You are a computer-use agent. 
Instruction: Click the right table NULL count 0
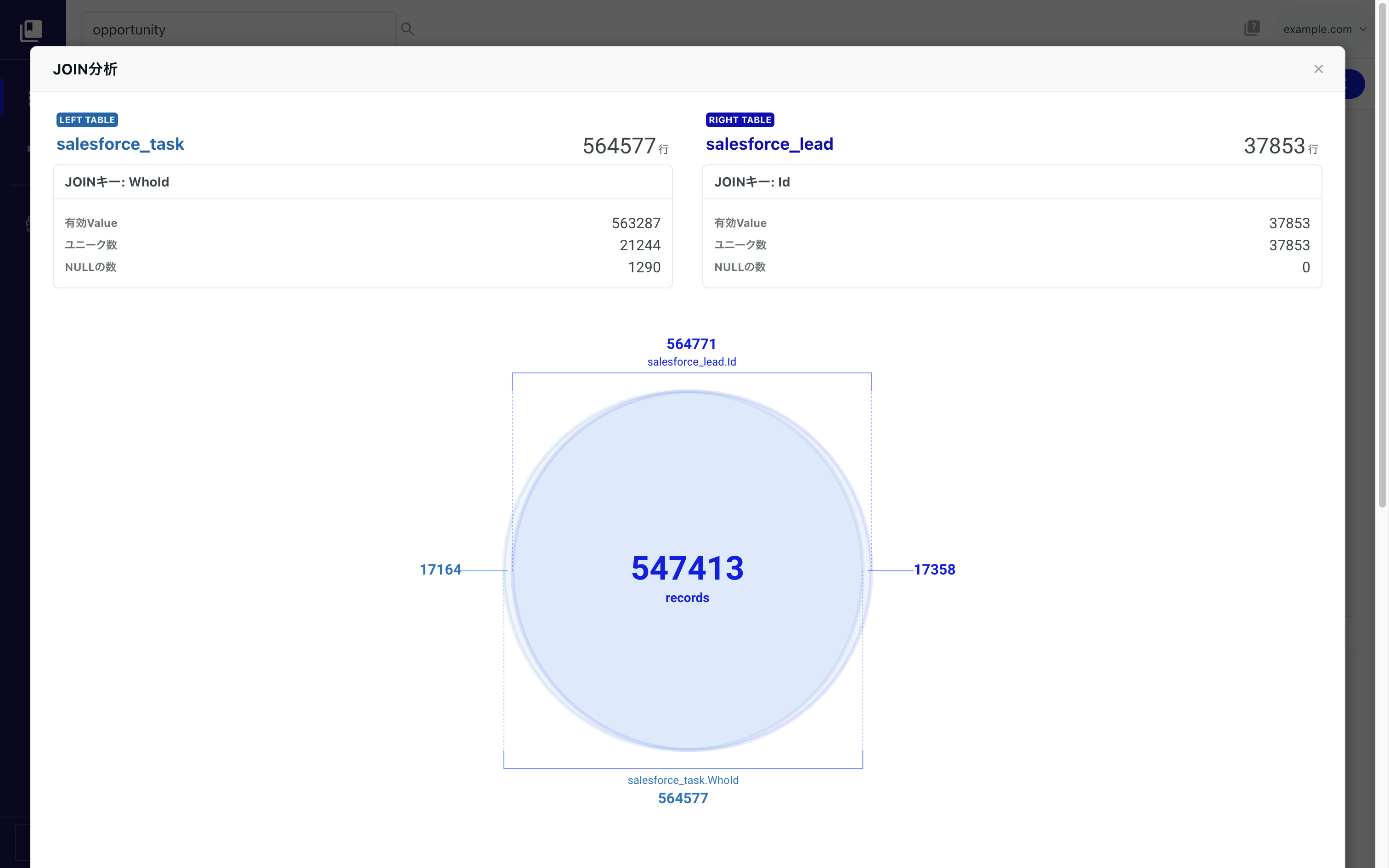(1306, 267)
